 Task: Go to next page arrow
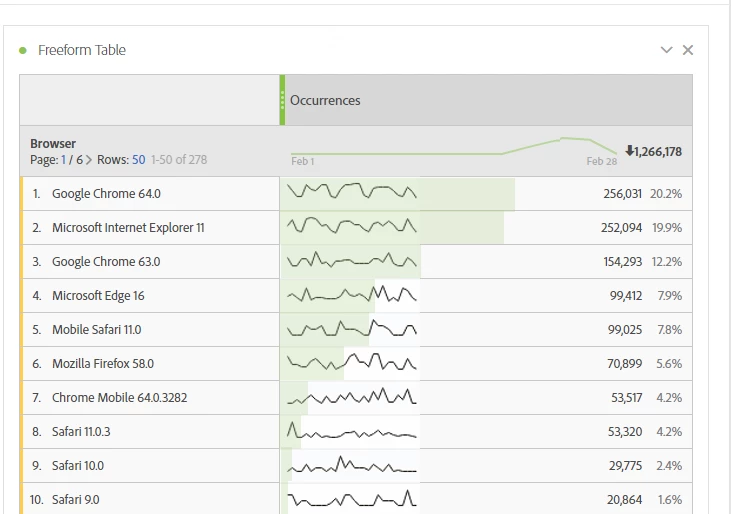[89, 160]
